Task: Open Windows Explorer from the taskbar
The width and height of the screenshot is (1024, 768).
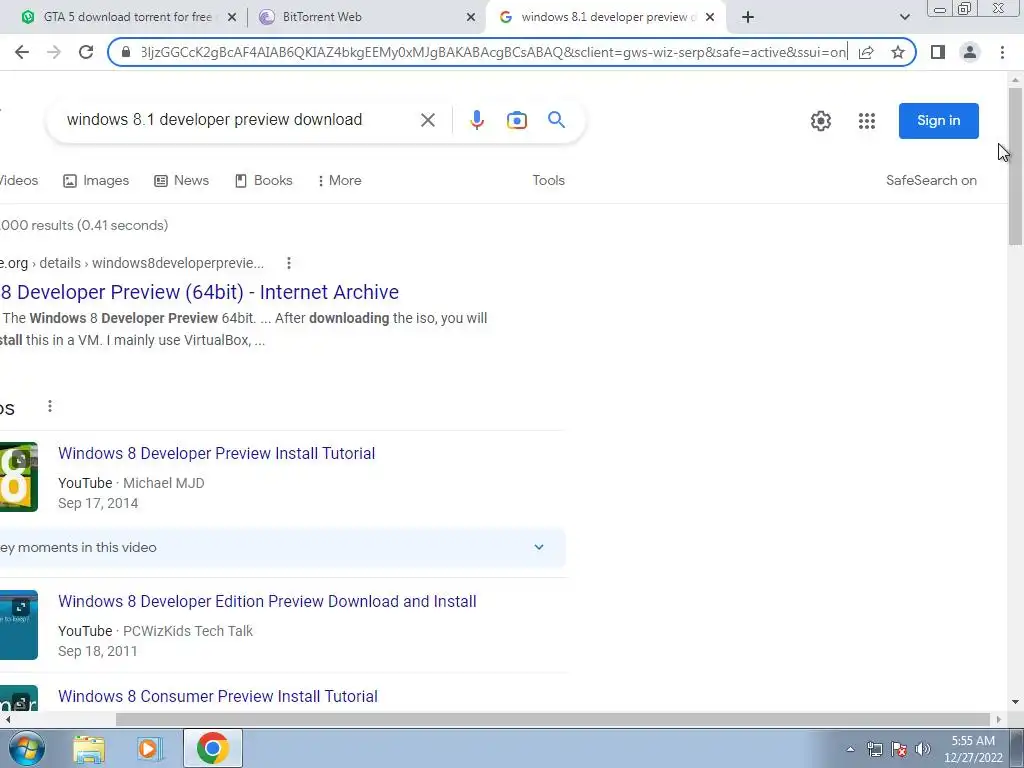Action: tap(89, 748)
